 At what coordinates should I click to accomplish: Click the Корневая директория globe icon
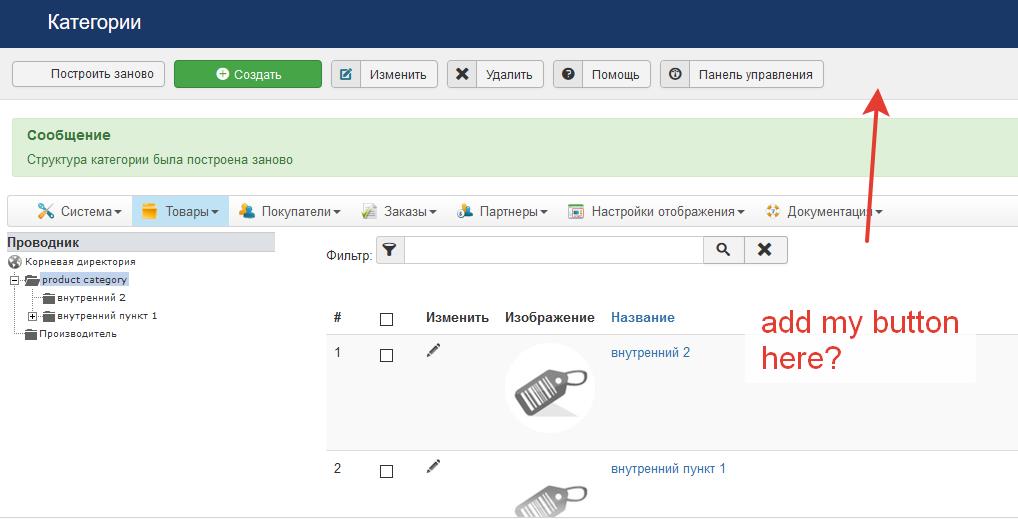[x=15, y=262]
